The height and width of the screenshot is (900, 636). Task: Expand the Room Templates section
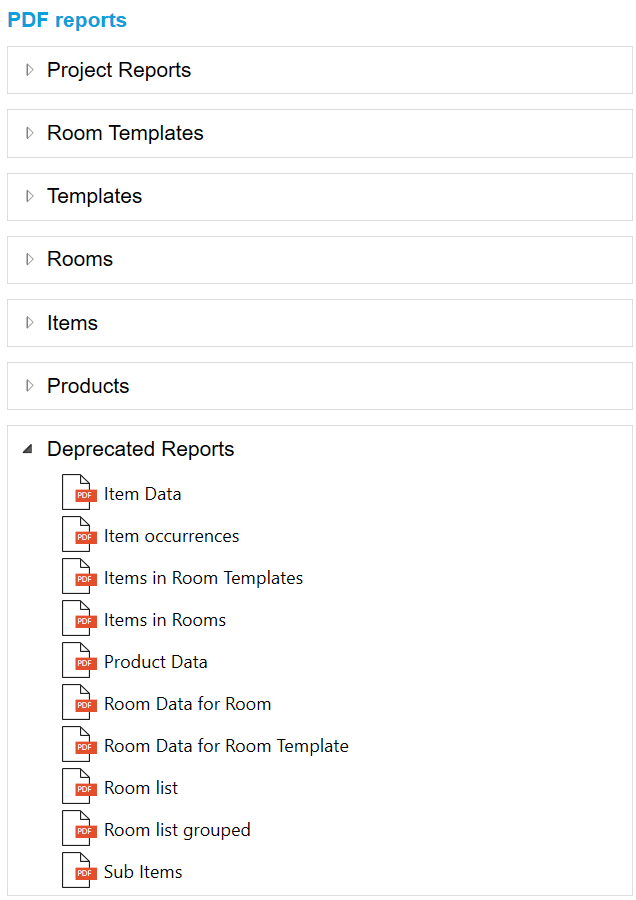30,133
